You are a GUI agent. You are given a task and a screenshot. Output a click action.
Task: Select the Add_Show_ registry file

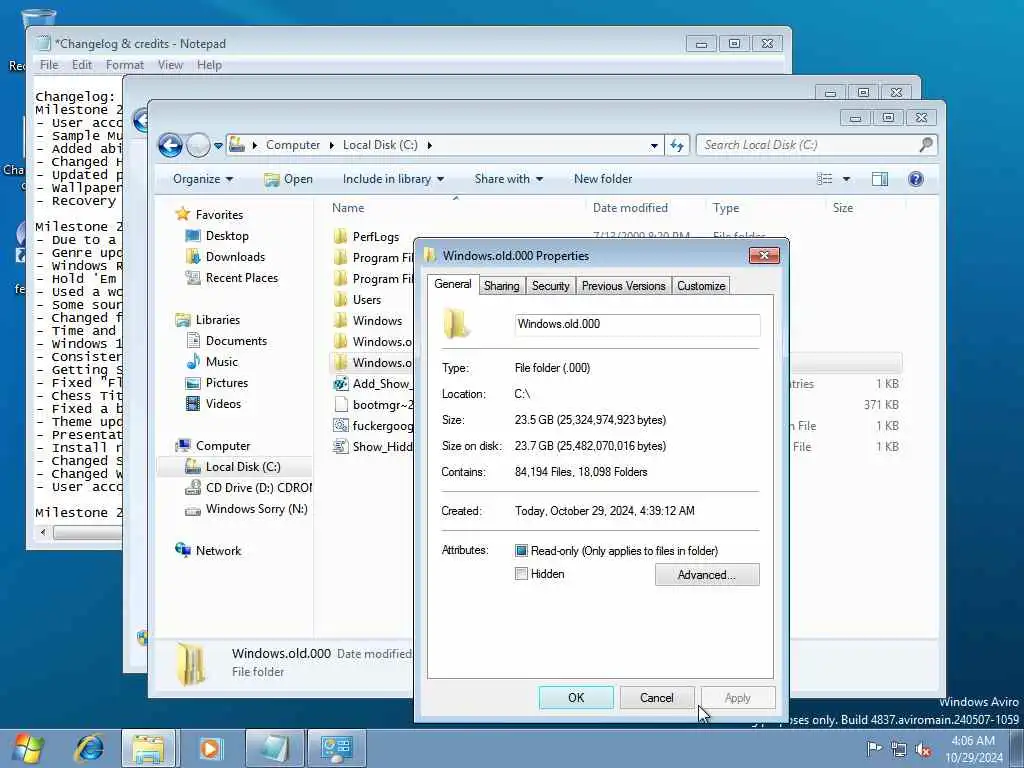[x=373, y=383]
